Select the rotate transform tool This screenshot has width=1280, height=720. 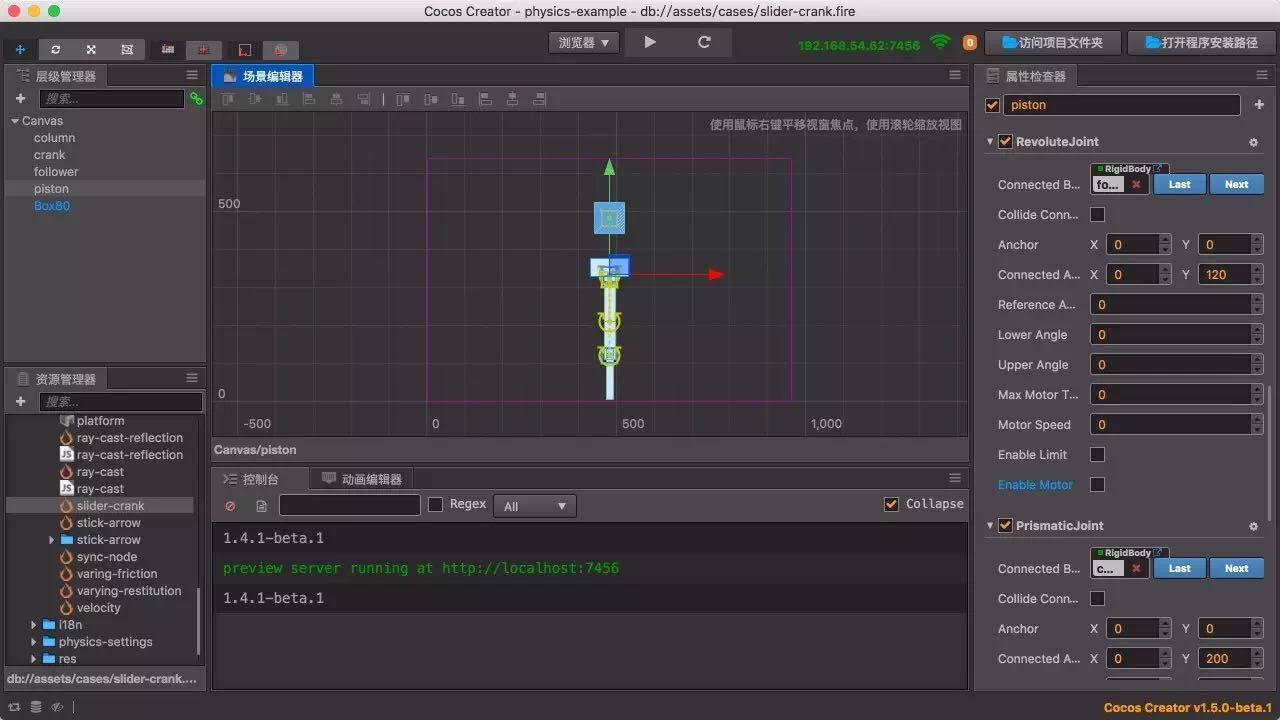tap(56, 49)
